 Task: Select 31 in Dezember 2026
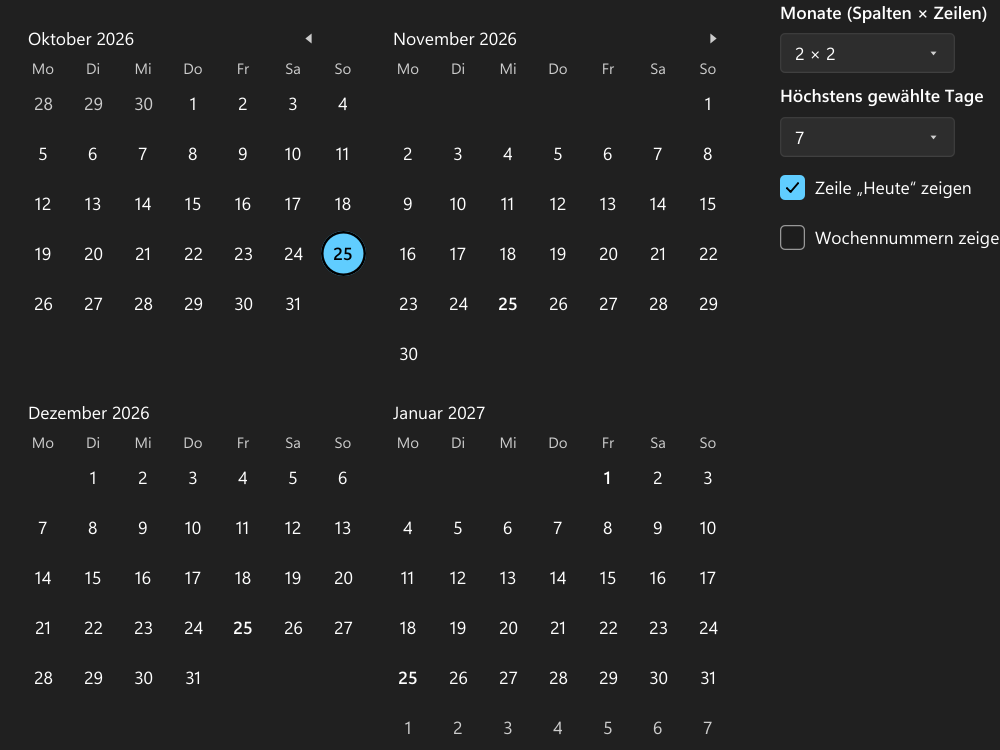tap(193, 678)
